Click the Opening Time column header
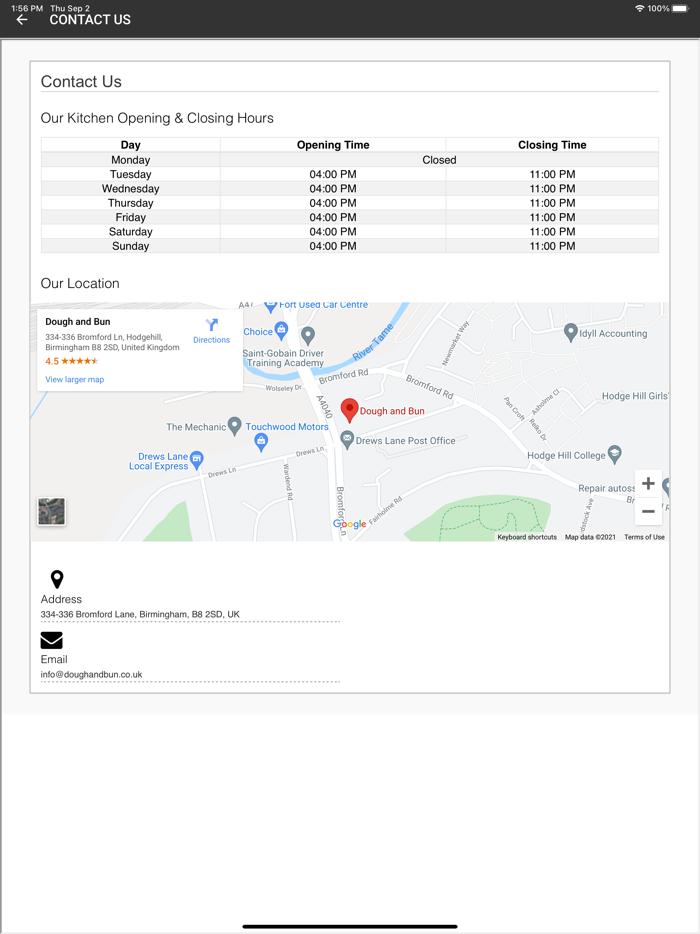Screen dimensions: 700x934 333,145
